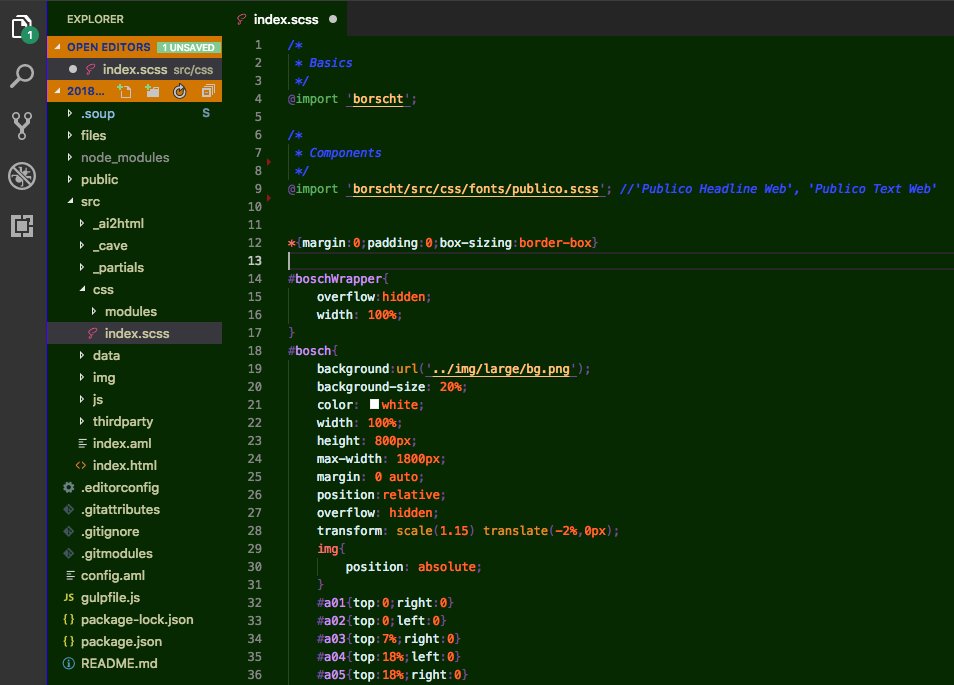Click the 1 UNSAVED badge
Viewport: 954px width, 685px height.
pyautogui.click(x=187, y=46)
